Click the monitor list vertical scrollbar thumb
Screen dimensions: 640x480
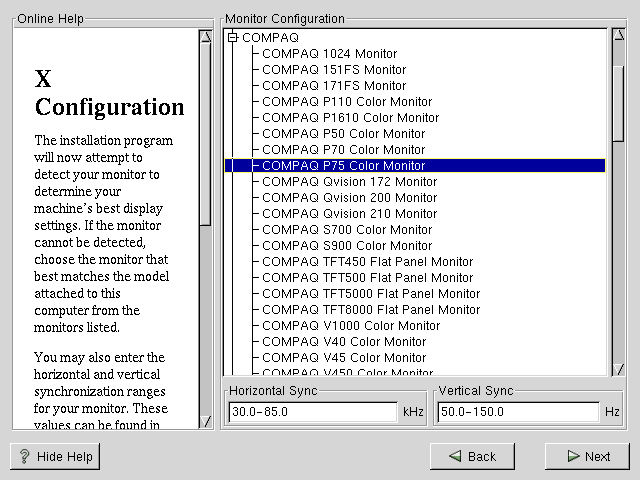618,85
